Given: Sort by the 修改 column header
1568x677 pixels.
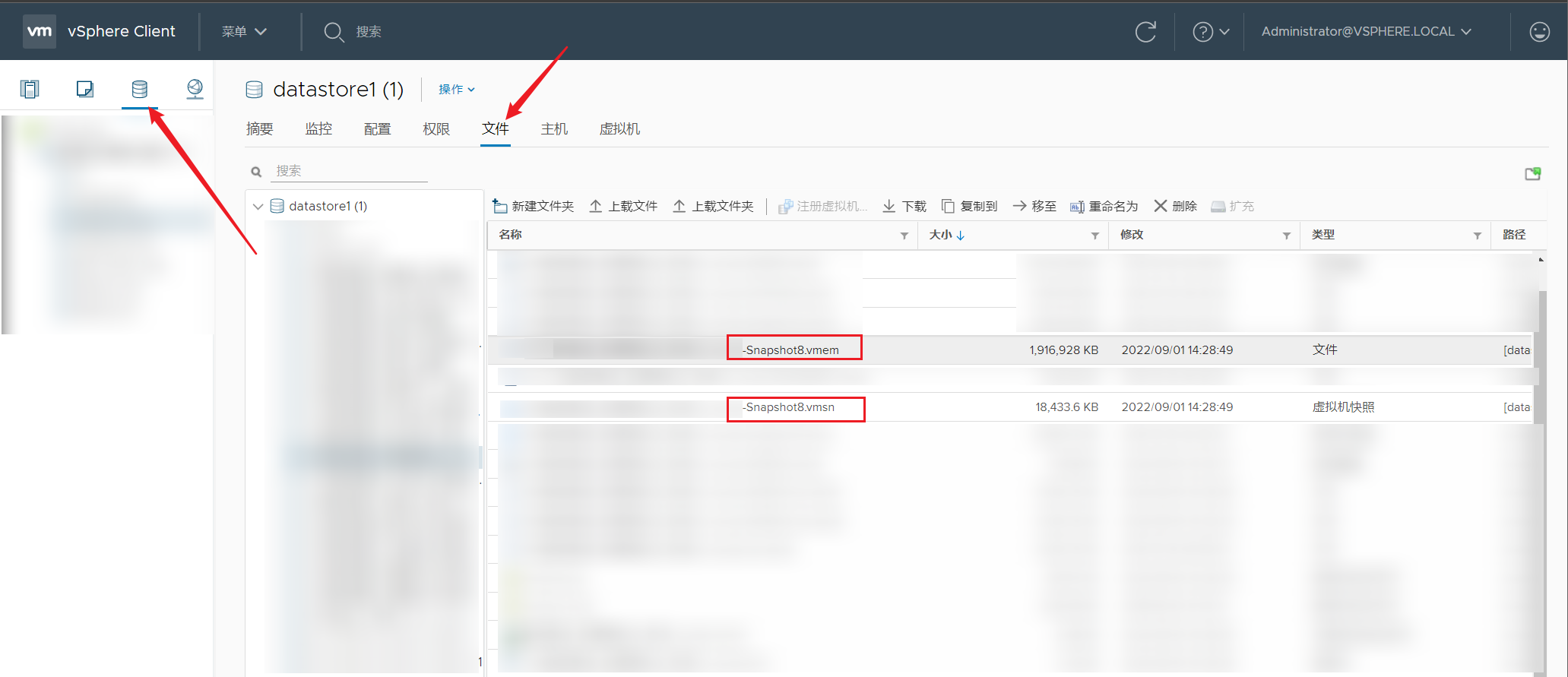Looking at the screenshot, I should click(x=1132, y=235).
